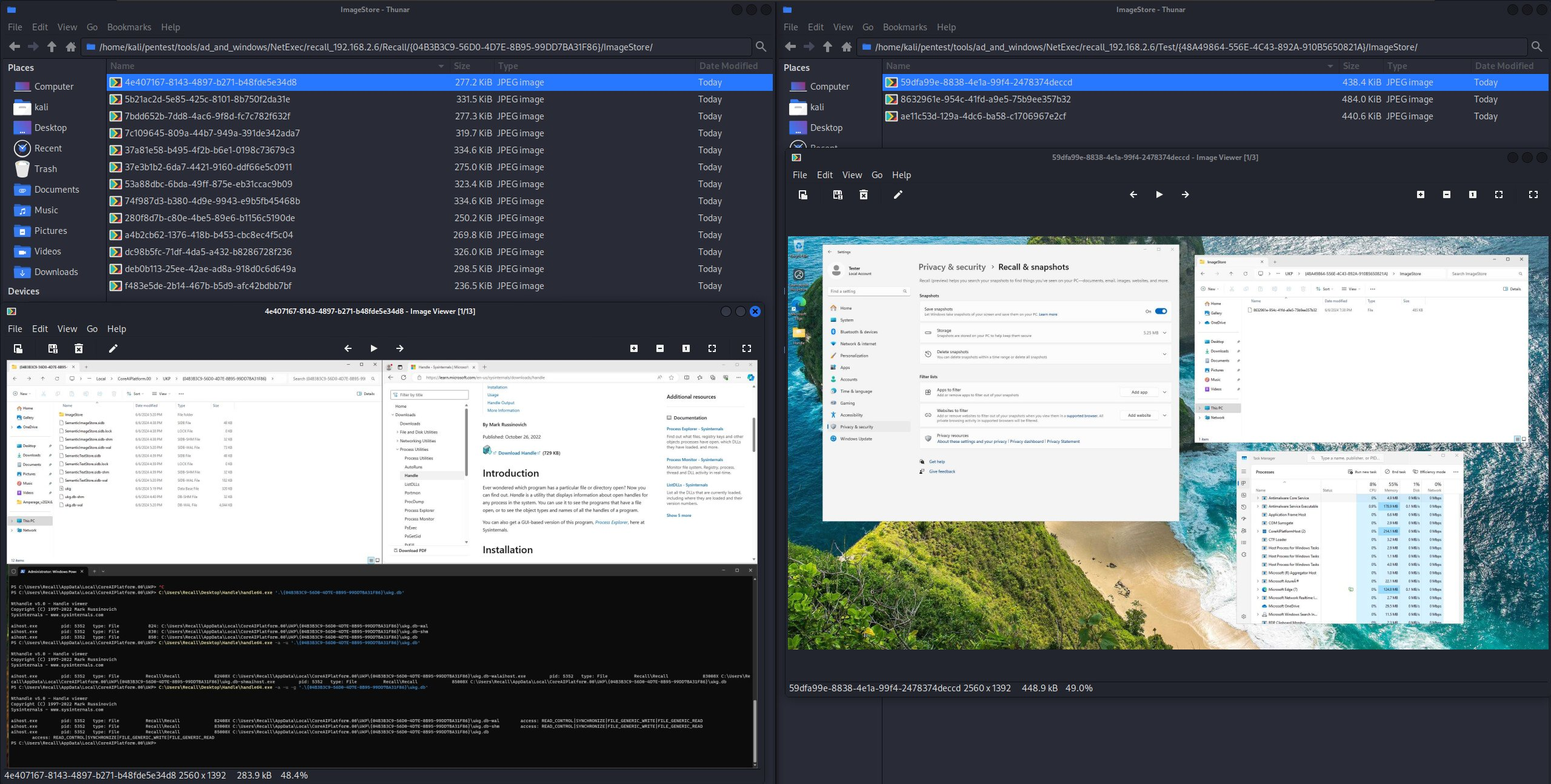
Task: Click zoom out icon in right image viewer
Action: coord(1446,194)
